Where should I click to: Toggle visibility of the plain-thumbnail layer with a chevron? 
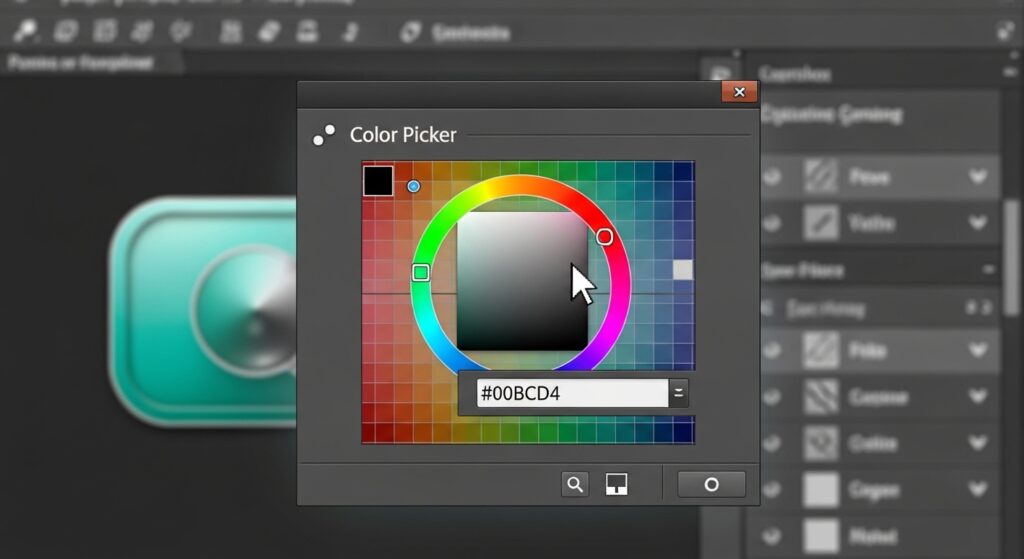[772, 489]
